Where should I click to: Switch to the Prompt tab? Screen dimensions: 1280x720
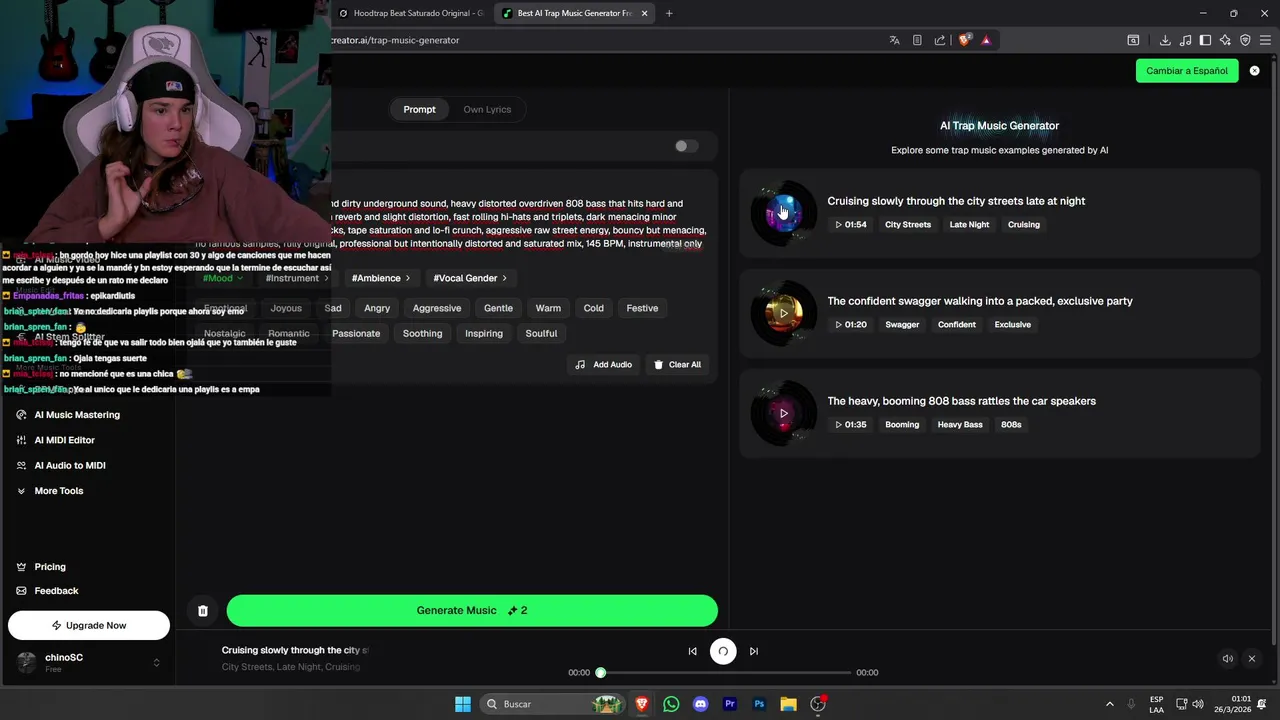tap(419, 110)
